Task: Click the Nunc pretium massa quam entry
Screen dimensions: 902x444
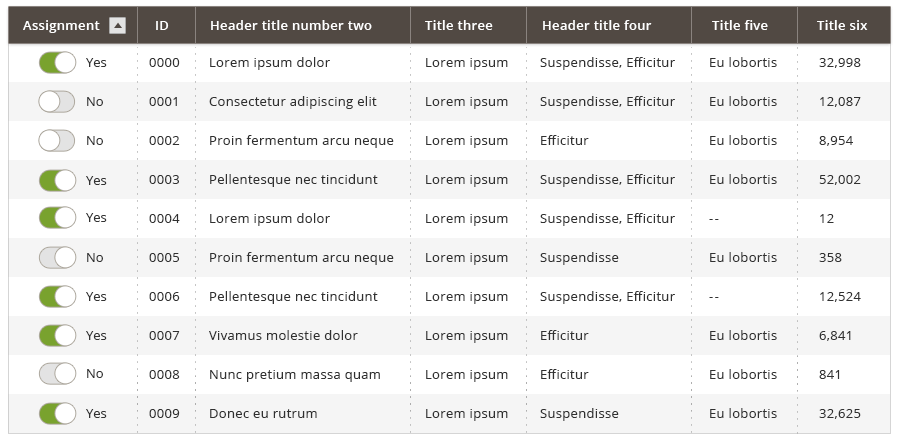Action: pos(295,374)
